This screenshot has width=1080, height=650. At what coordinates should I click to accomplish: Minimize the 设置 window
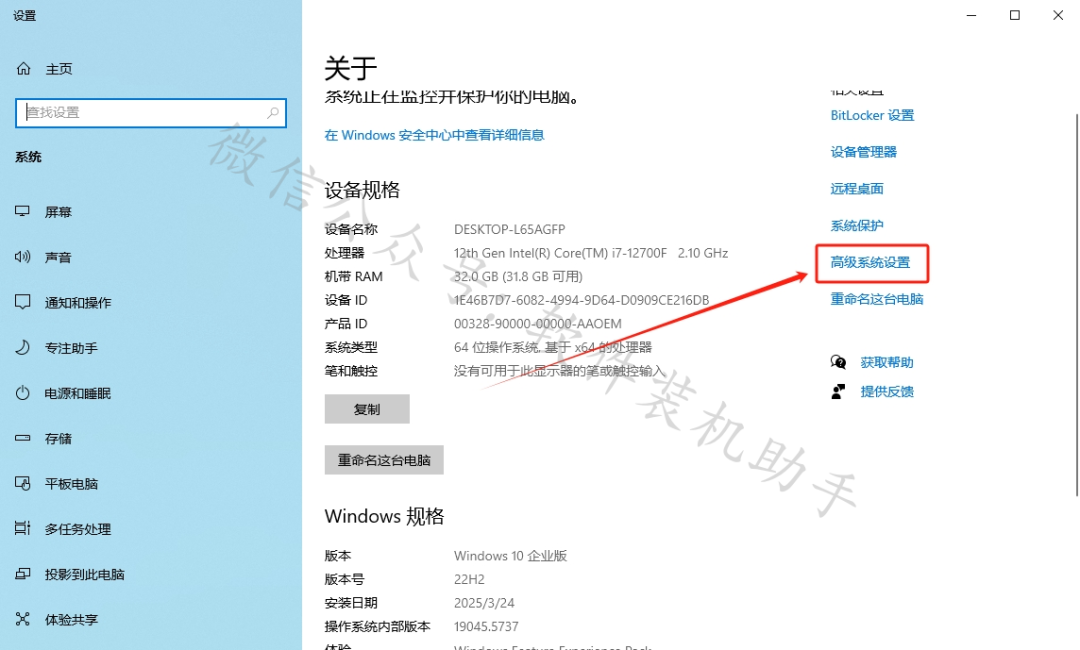point(971,15)
